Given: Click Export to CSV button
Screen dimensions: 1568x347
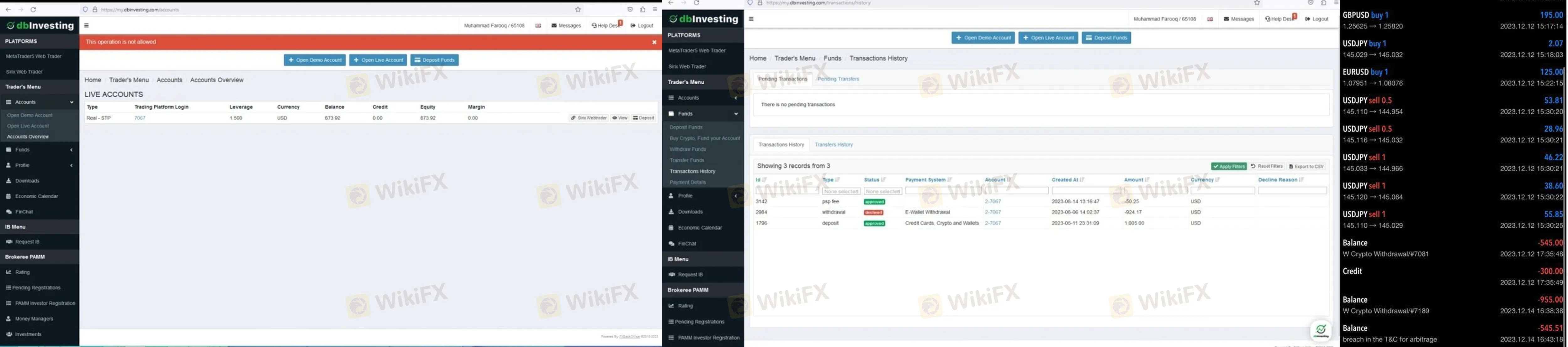Looking at the screenshot, I should click(1306, 167).
